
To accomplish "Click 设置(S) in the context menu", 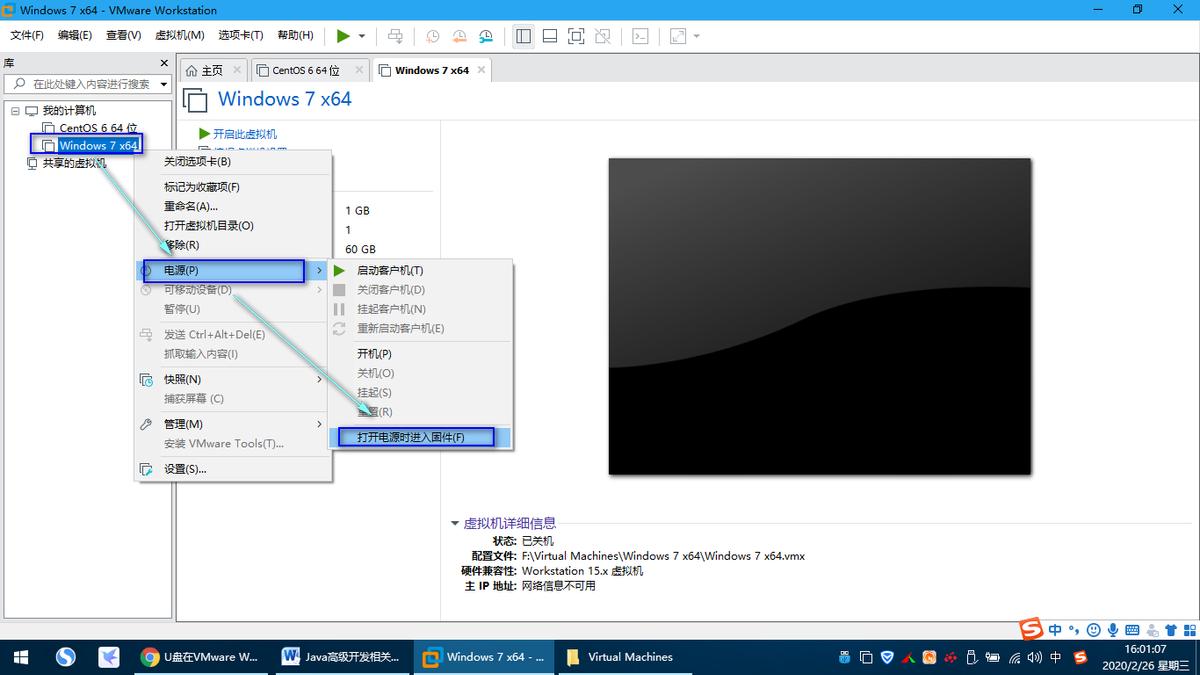I will click(x=188, y=468).
